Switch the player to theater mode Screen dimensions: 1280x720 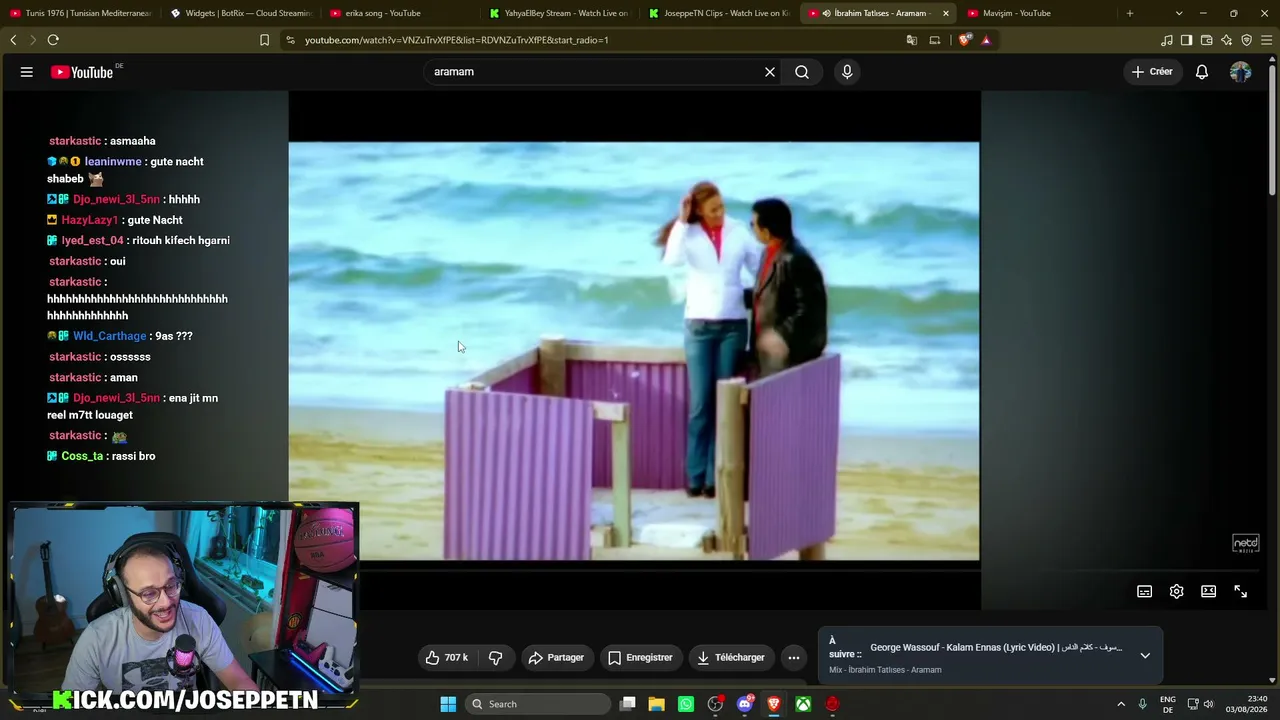click(1209, 592)
